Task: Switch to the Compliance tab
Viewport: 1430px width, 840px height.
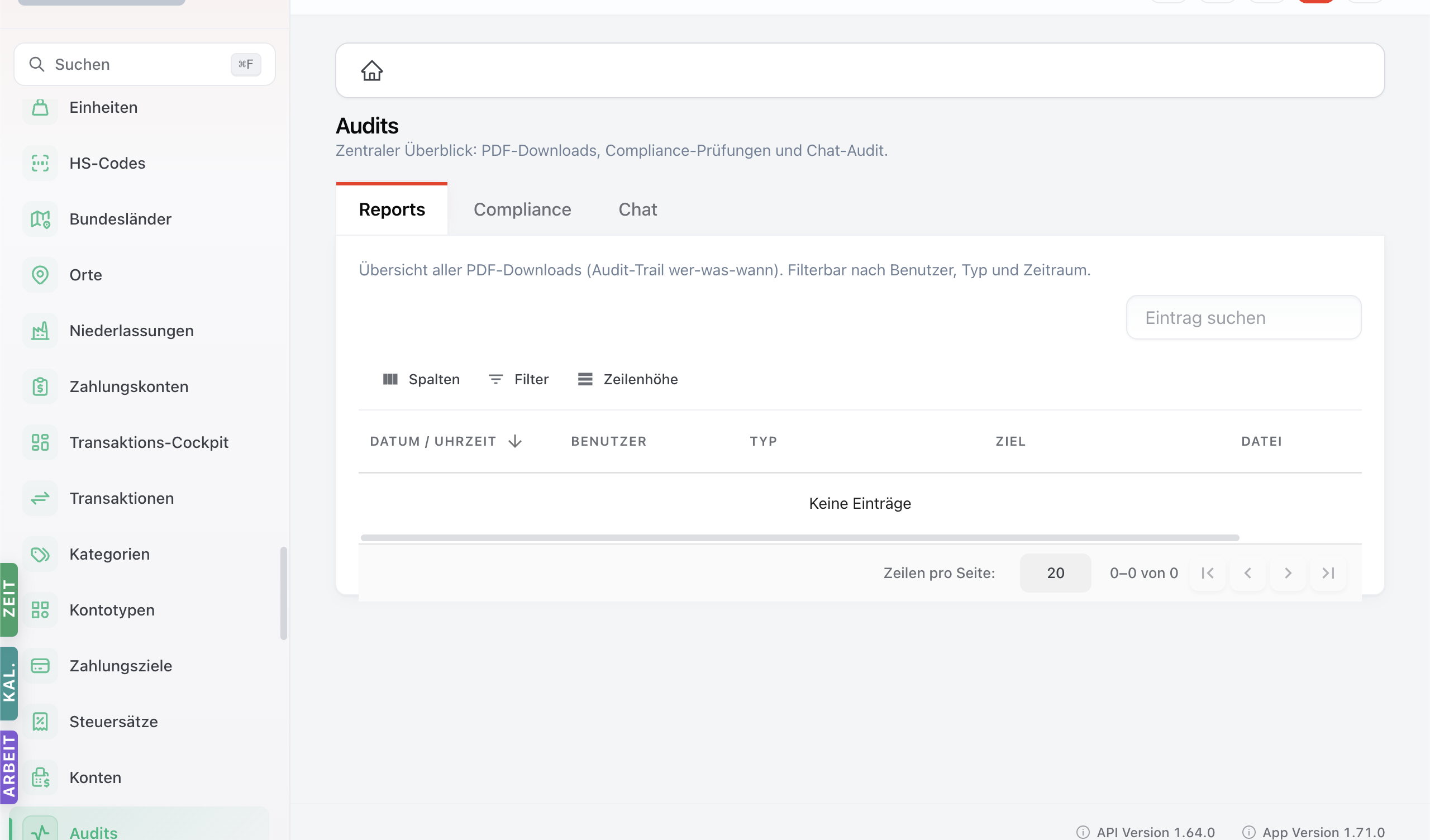Action: [522, 209]
